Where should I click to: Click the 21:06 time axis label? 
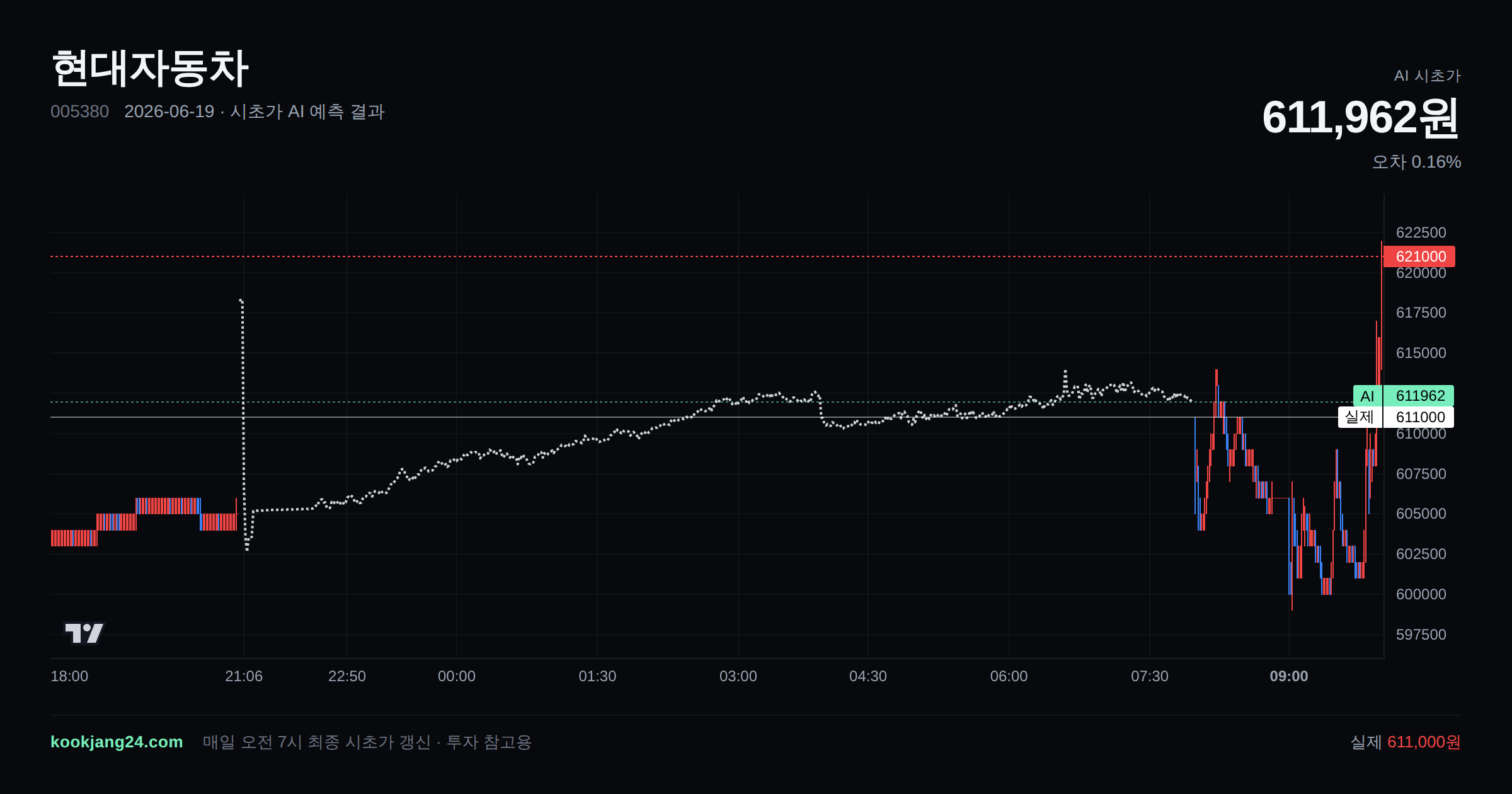[244, 676]
